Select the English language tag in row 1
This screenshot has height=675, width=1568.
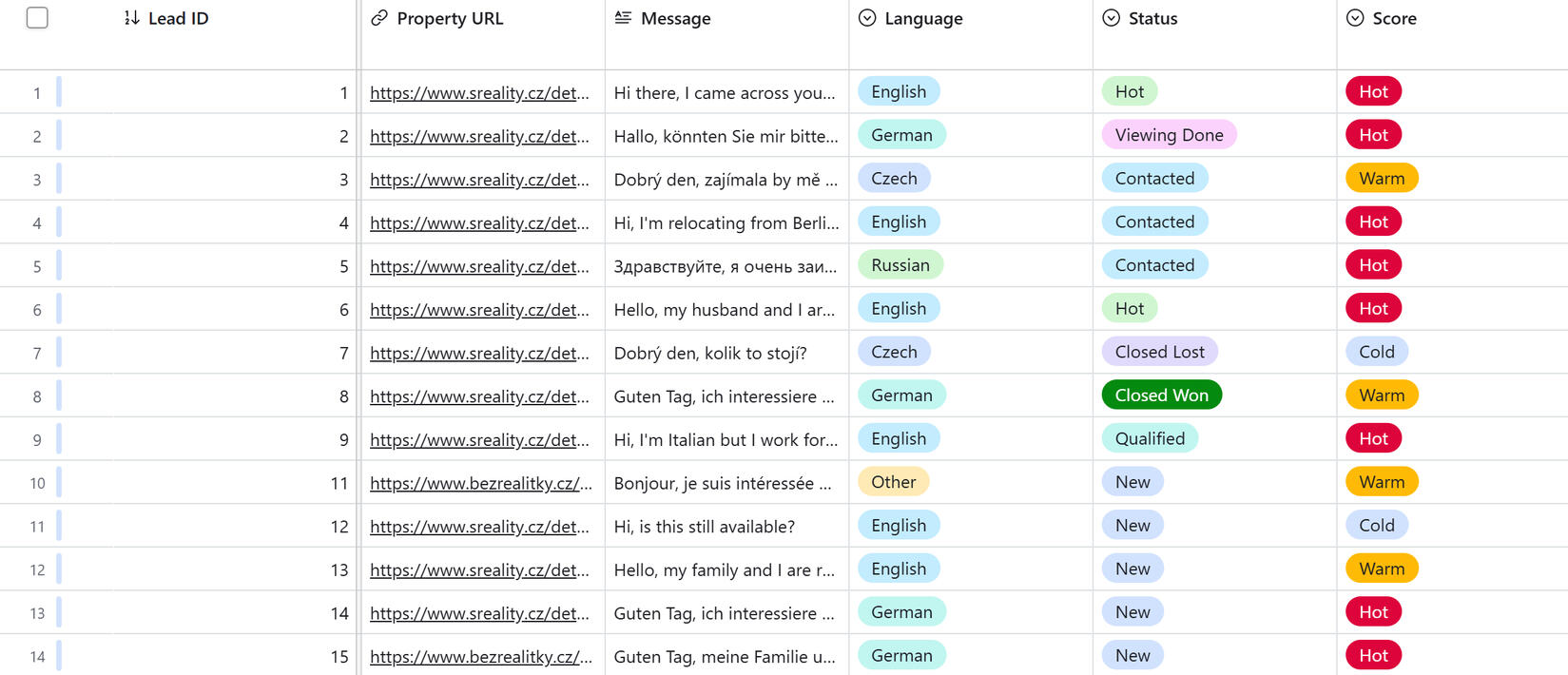(x=899, y=91)
